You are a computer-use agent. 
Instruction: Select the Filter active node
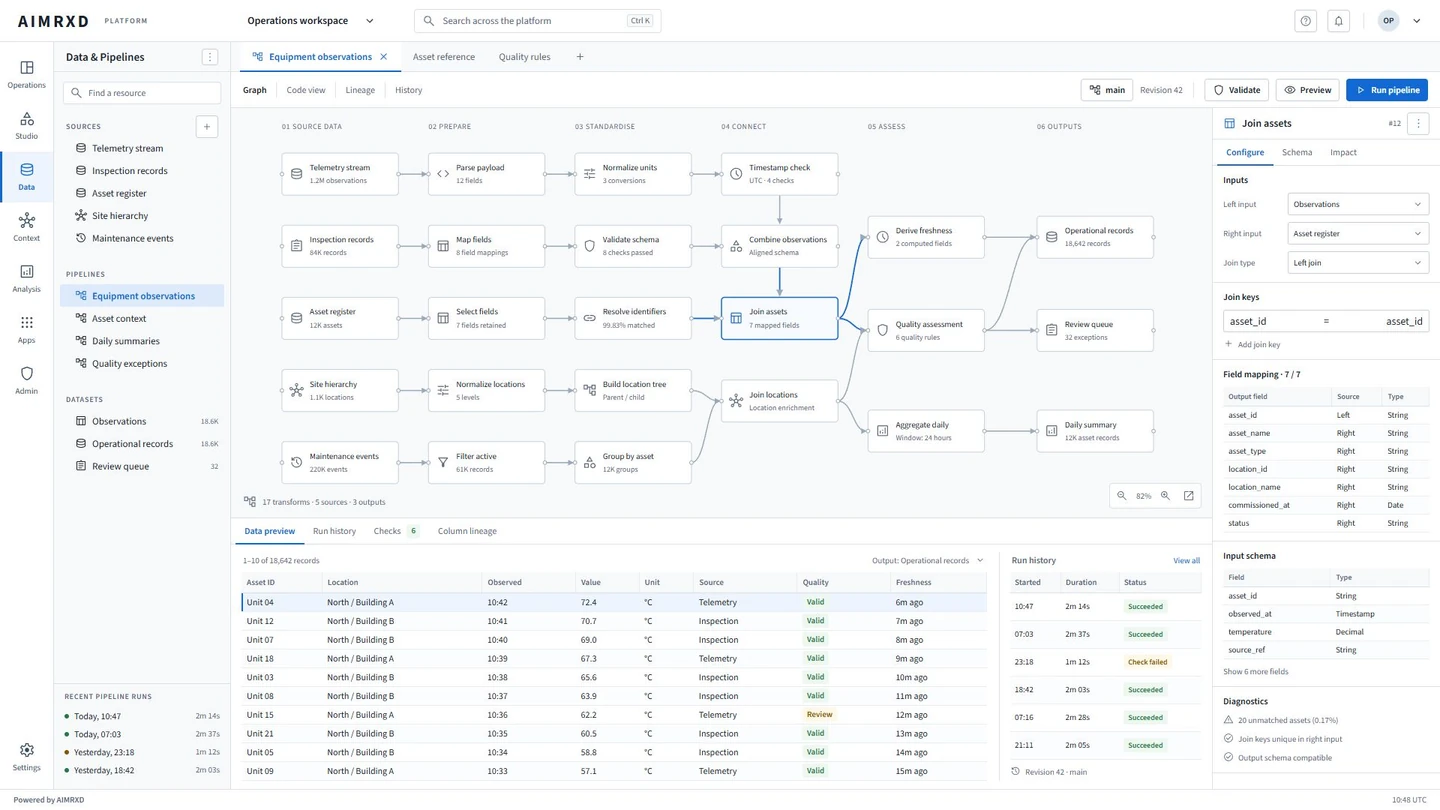point(486,462)
